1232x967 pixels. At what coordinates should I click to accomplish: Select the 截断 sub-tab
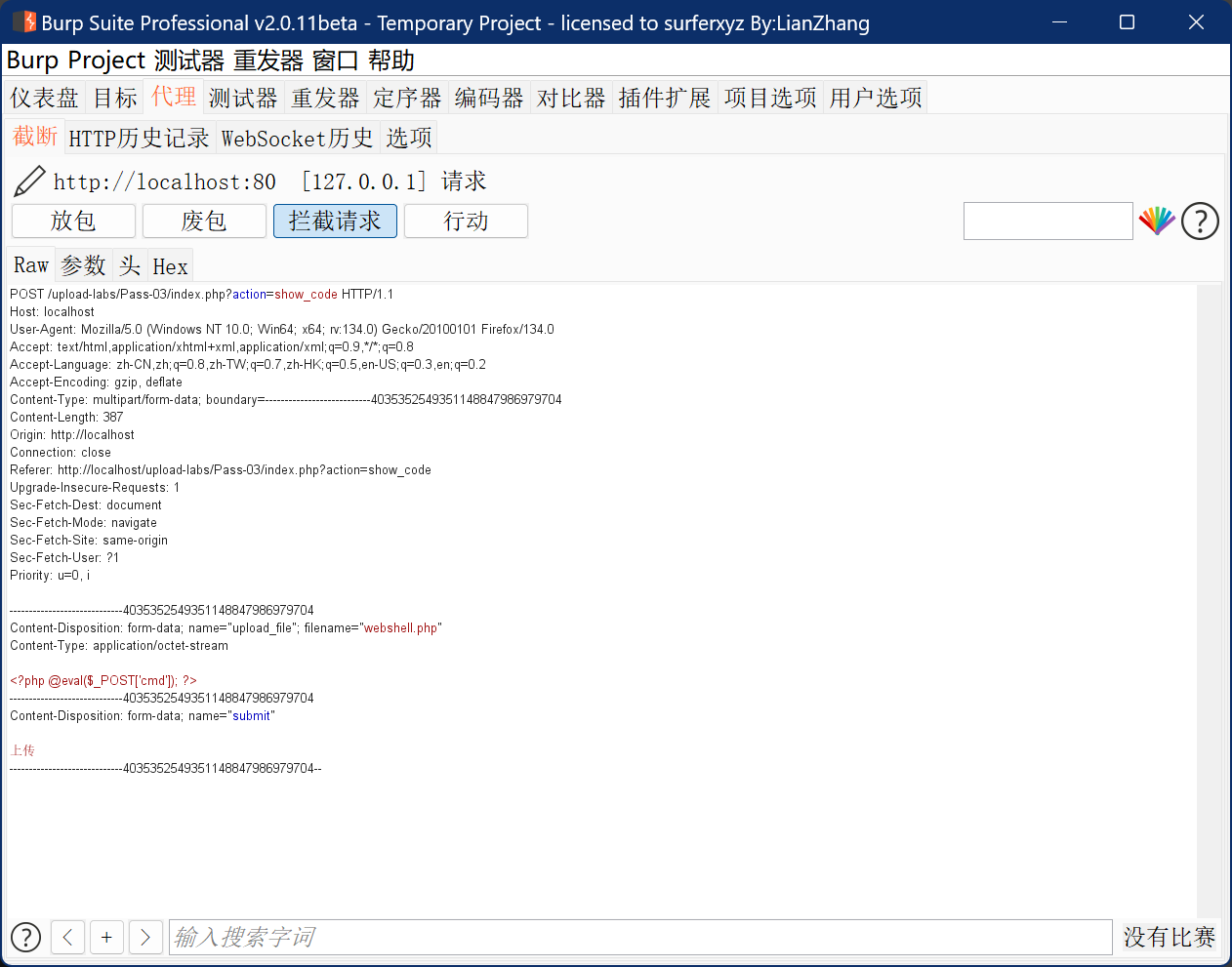point(35,136)
